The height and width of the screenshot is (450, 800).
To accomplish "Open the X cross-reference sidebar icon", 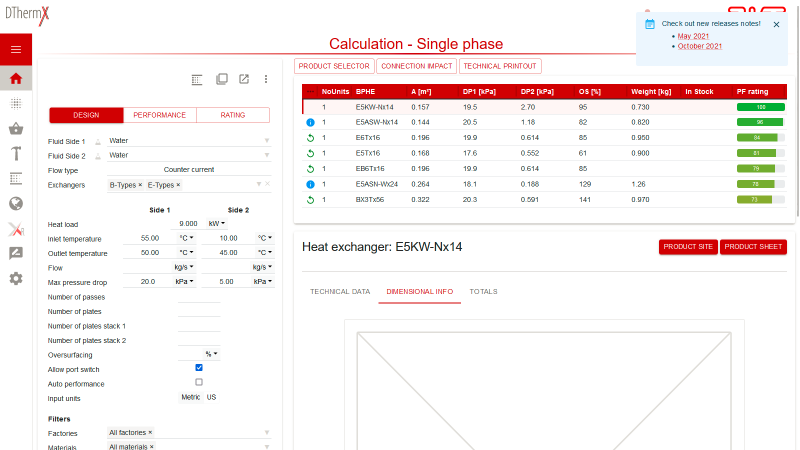I will tap(16, 229).
